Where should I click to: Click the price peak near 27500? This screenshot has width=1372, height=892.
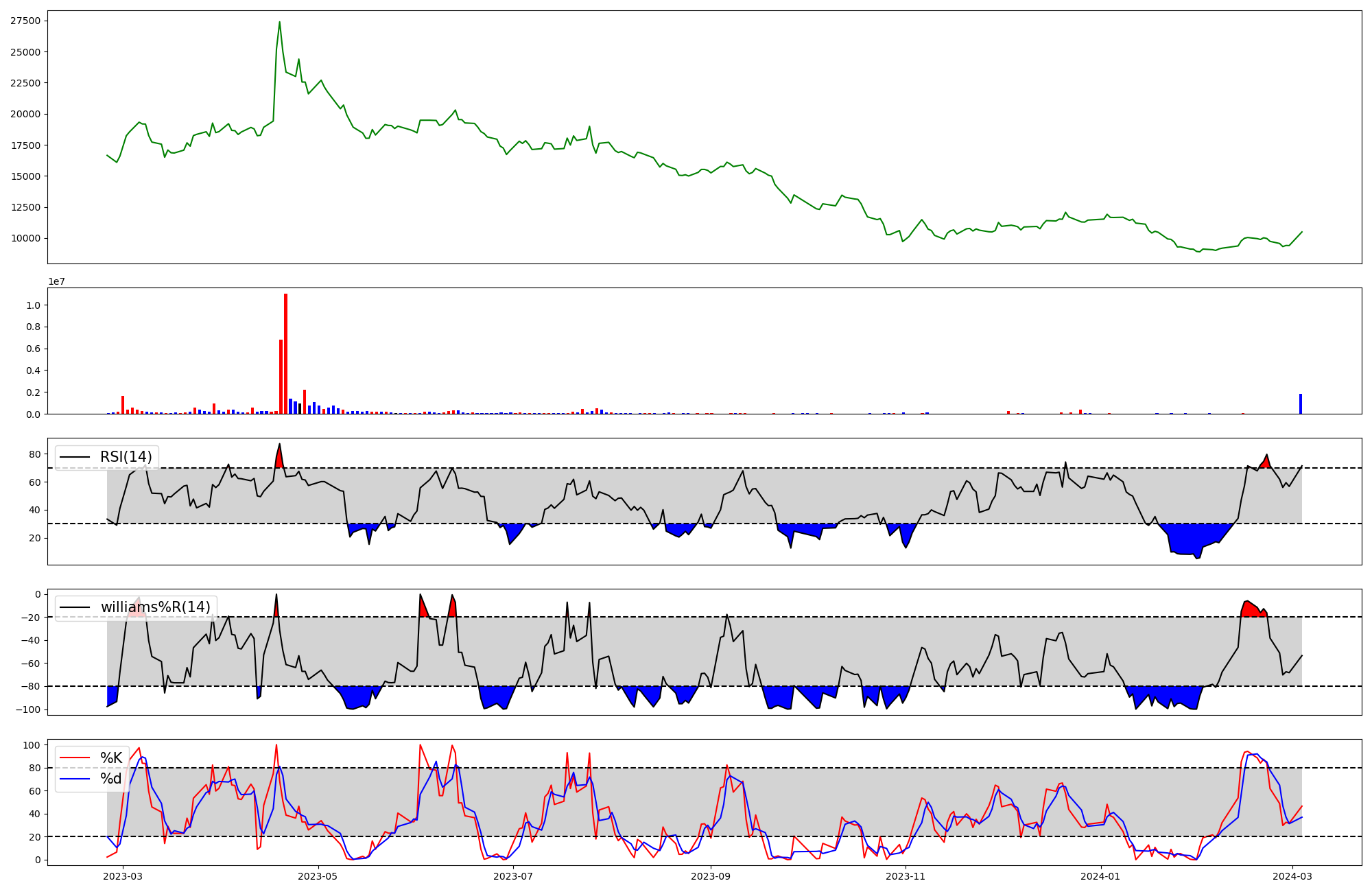[x=279, y=23]
